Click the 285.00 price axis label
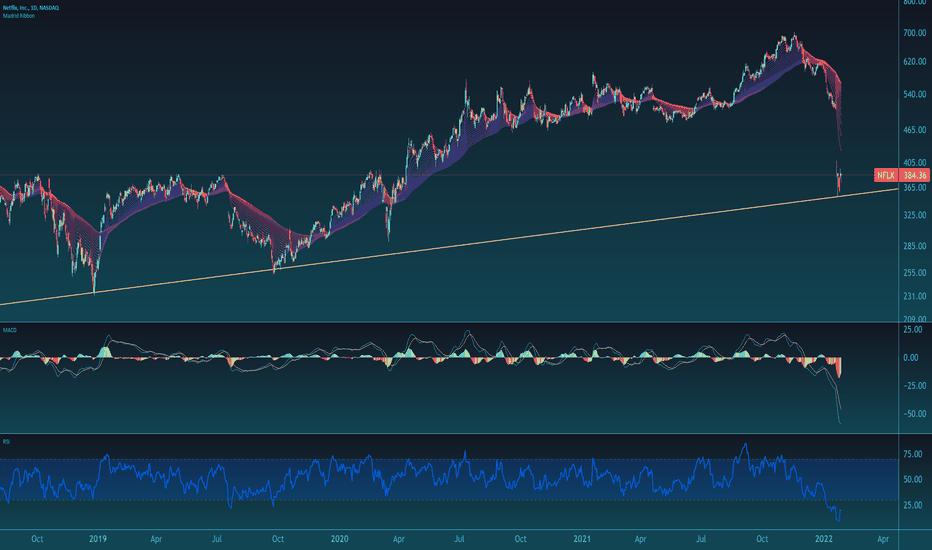This screenshot has width=932, height=550. pyautogui.click(x=915, y=246)
